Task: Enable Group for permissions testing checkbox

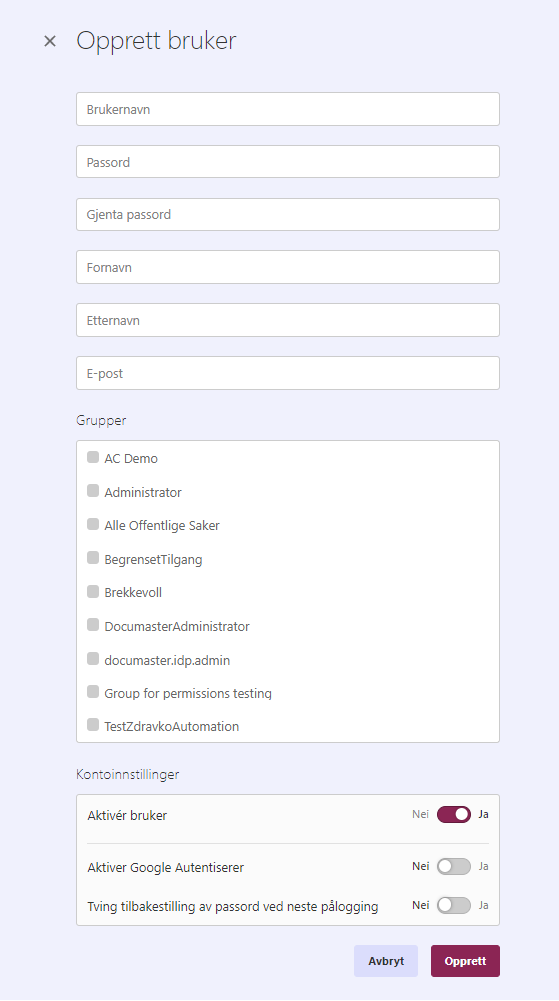Action: pyautogui.click(x=93, y=691)
